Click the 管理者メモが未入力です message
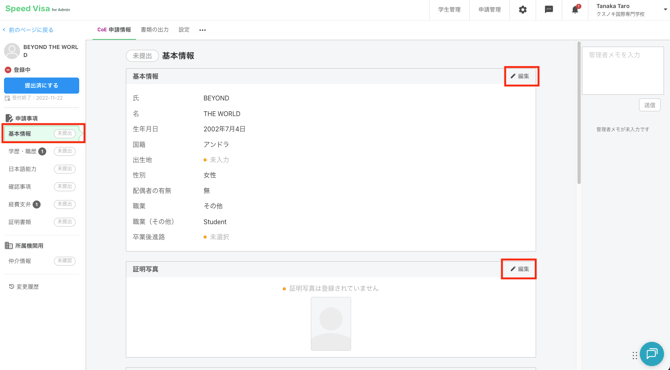 point(623,129)
